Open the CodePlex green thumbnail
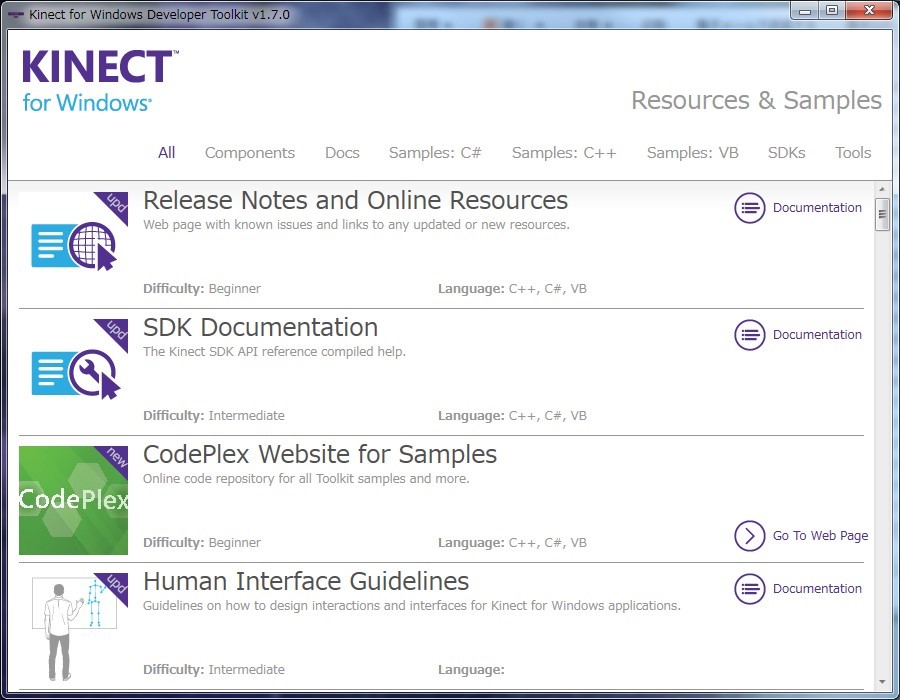The height and width of the screenshot is (700, 900). point(73,500)
